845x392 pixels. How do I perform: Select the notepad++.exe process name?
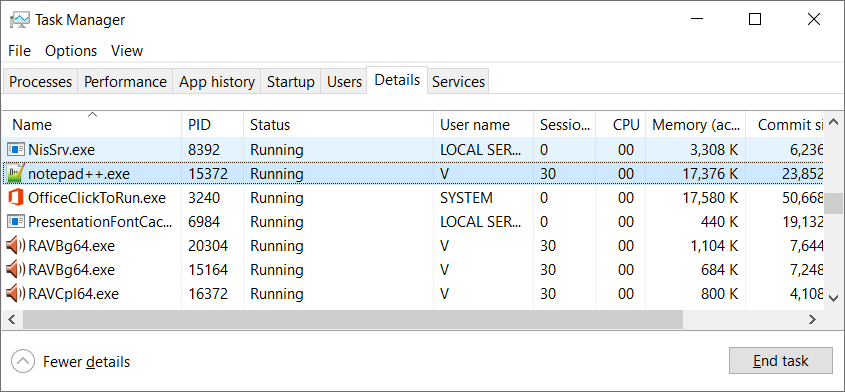coord(79,174)
